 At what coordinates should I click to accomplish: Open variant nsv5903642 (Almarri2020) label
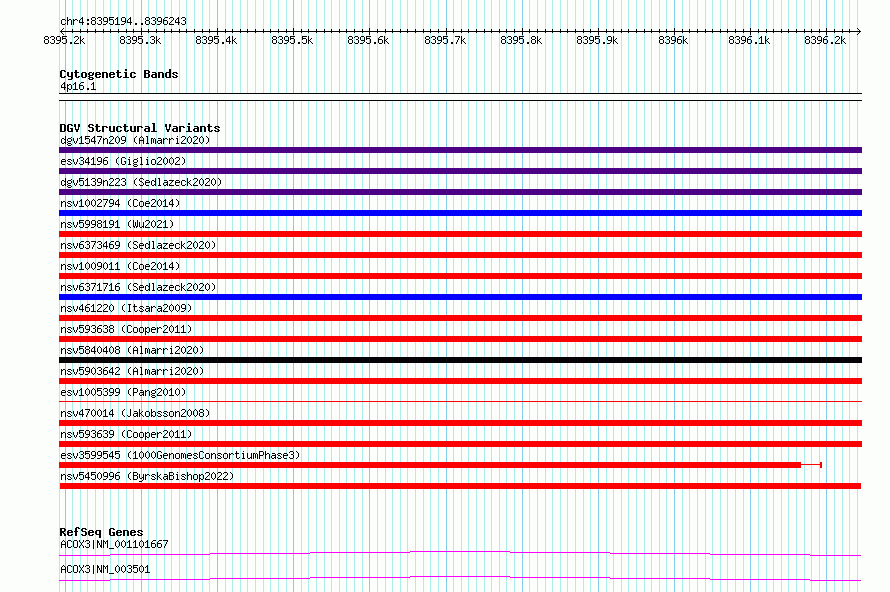(132, 371)
